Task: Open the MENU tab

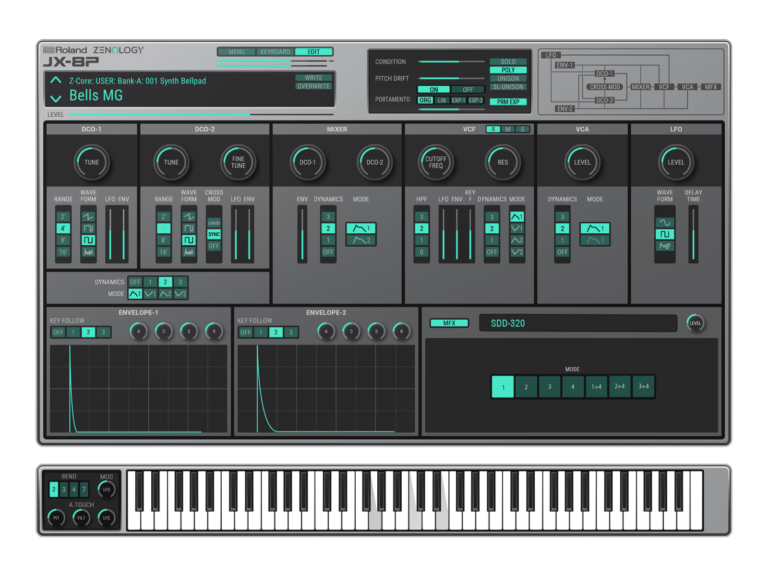Action: [237, 51]
